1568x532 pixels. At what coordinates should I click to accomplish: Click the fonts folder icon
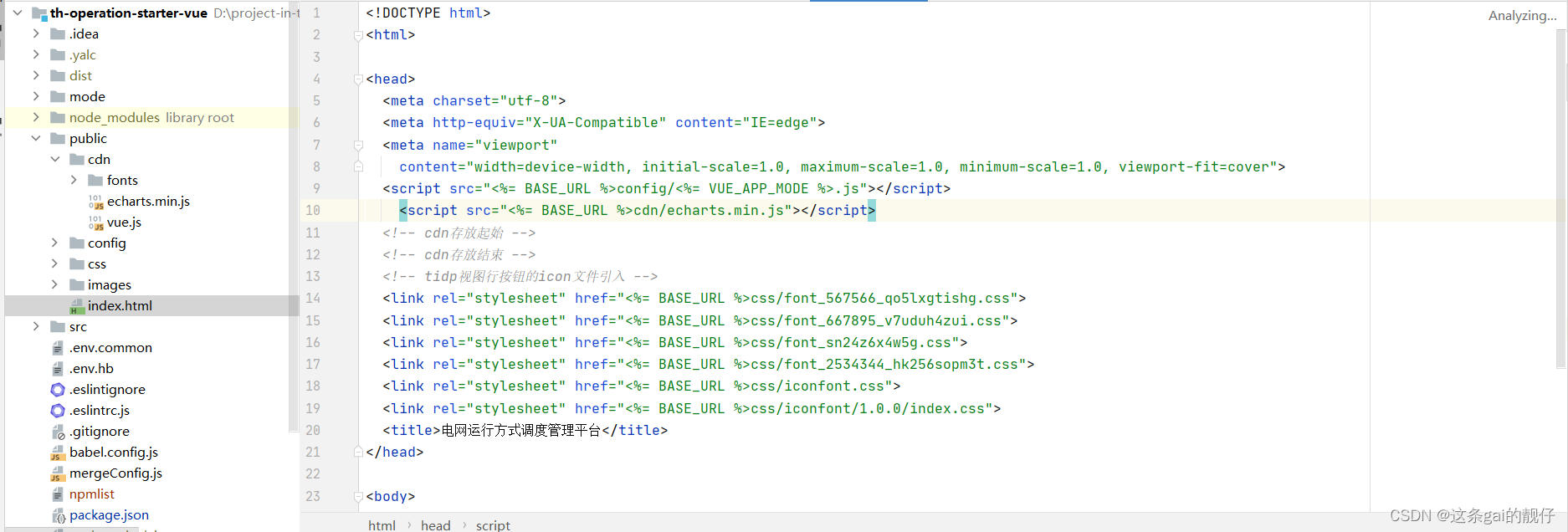pos(95,180)
